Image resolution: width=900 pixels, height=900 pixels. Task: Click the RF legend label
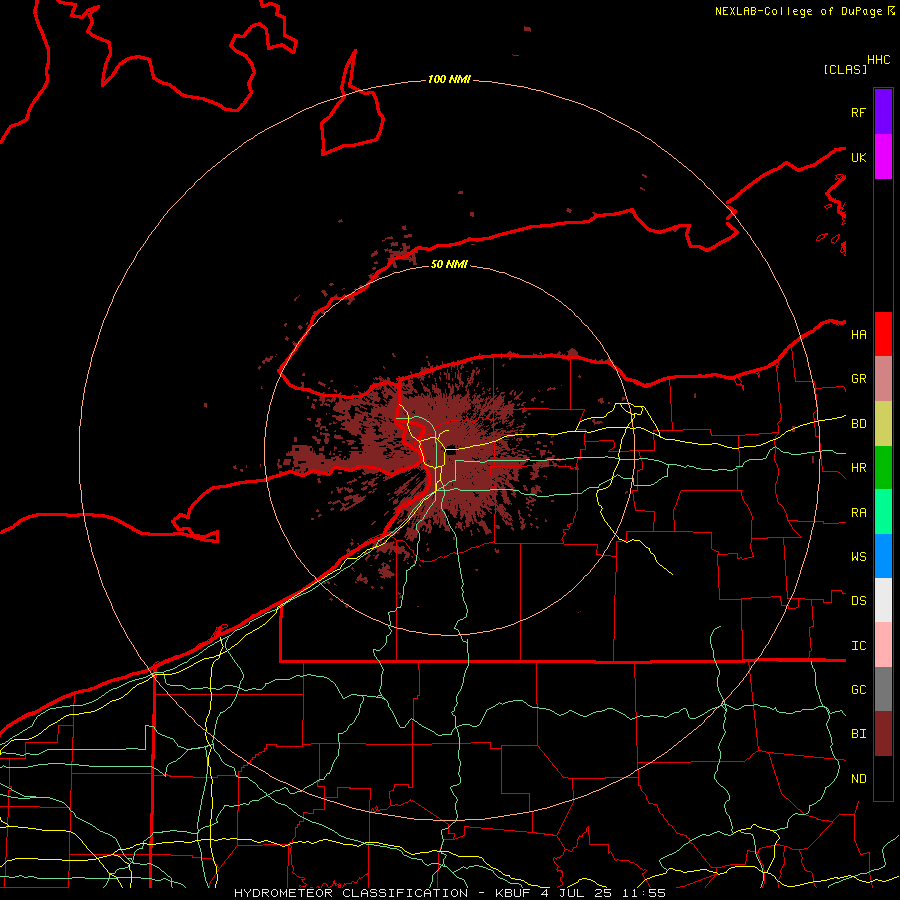[x=858, y=112]
